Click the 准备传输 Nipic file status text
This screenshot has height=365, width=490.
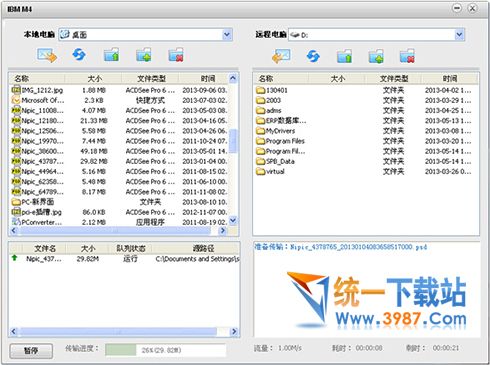click(341, 247)
